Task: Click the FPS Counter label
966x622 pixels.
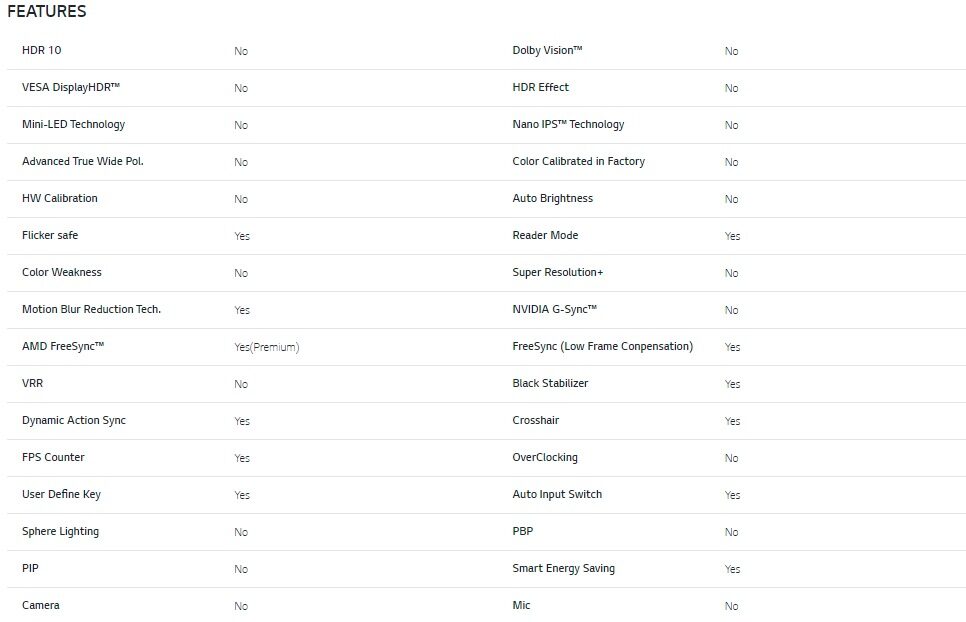Action: (x=53, y=457)
